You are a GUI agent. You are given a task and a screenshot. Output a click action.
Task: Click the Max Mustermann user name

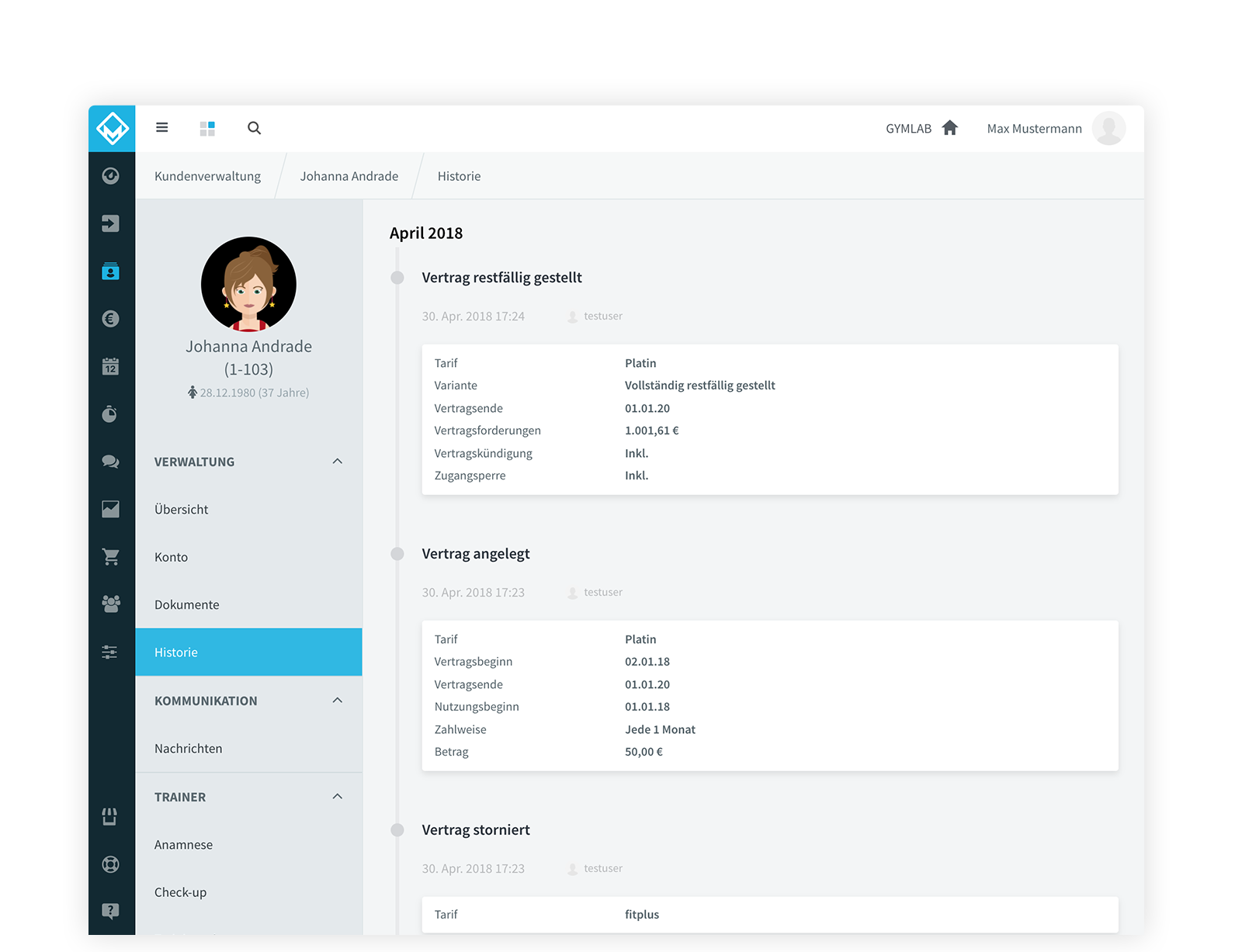(1034, 129)
